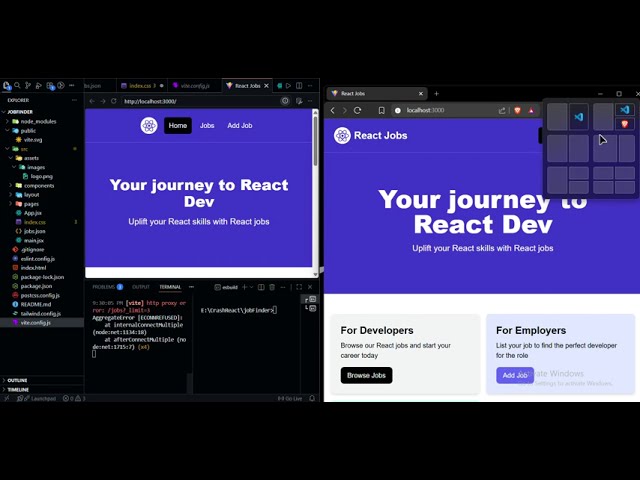Split the editor with the split icon
640x480 pixels.
(x=299, y=86)
